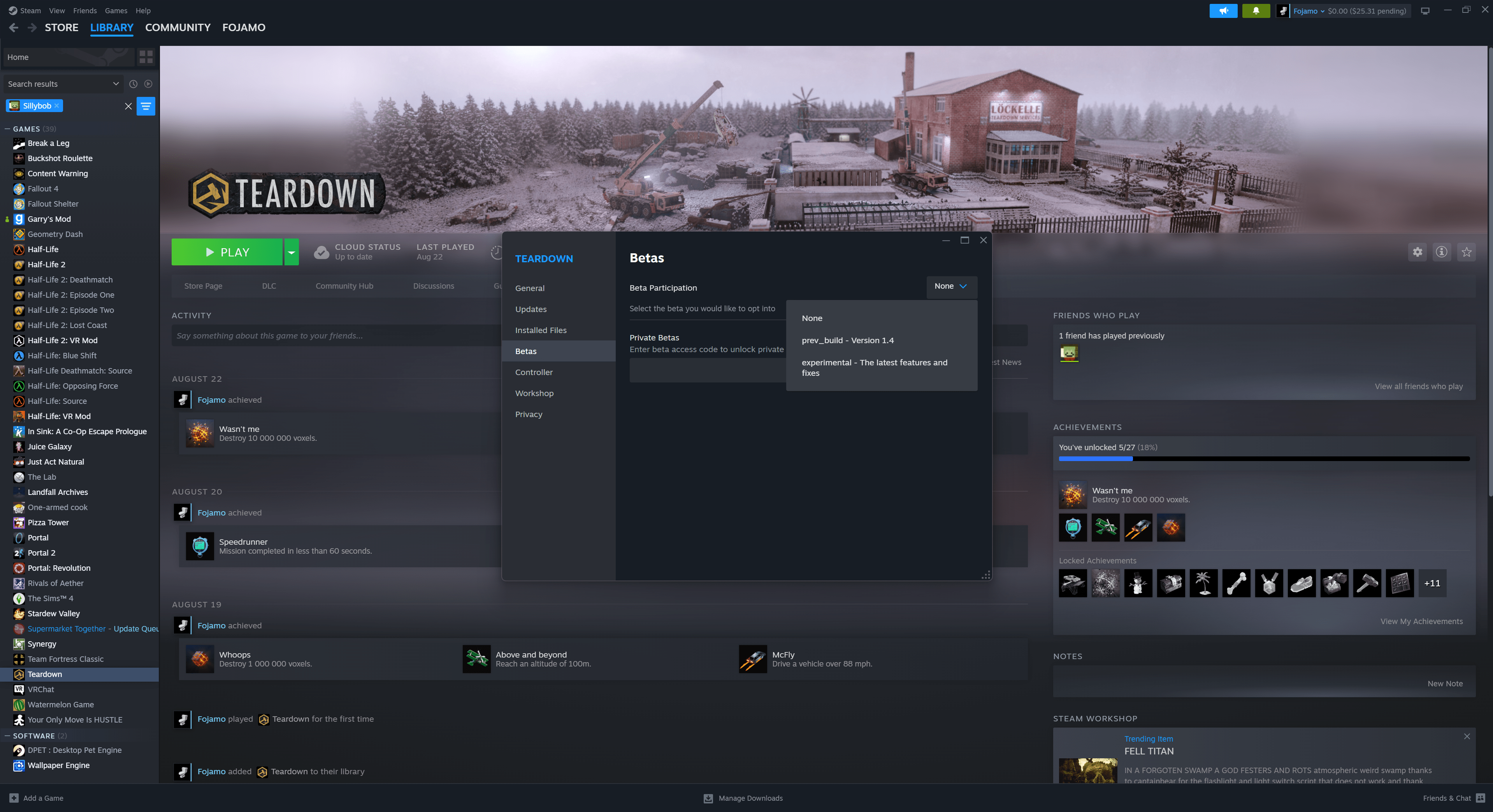Image resolution: width=1493 pixels, height=812 pixels.
Task: Click the hammer locked achievement icon
Action: [1367, 583]
